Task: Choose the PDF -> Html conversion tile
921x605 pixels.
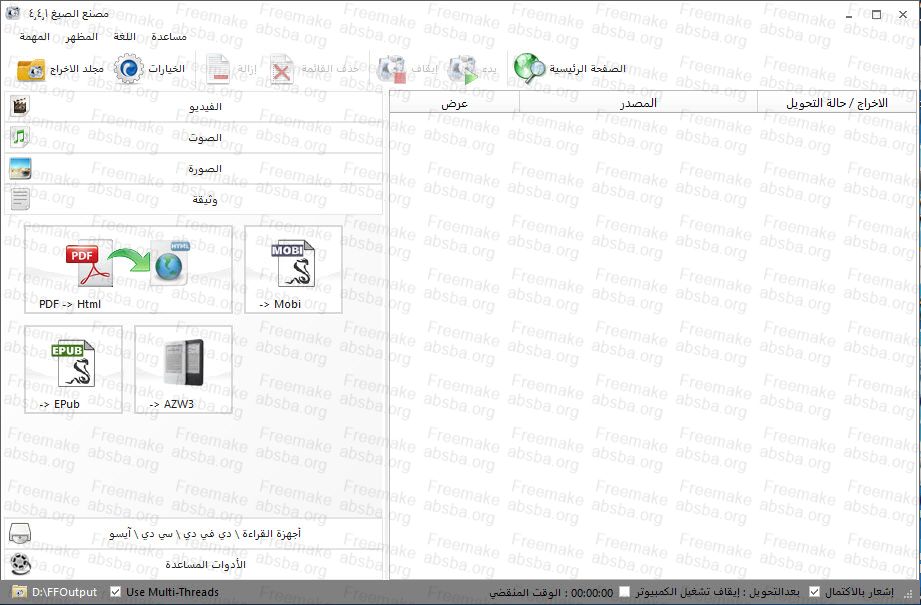Action: (129, 270)
